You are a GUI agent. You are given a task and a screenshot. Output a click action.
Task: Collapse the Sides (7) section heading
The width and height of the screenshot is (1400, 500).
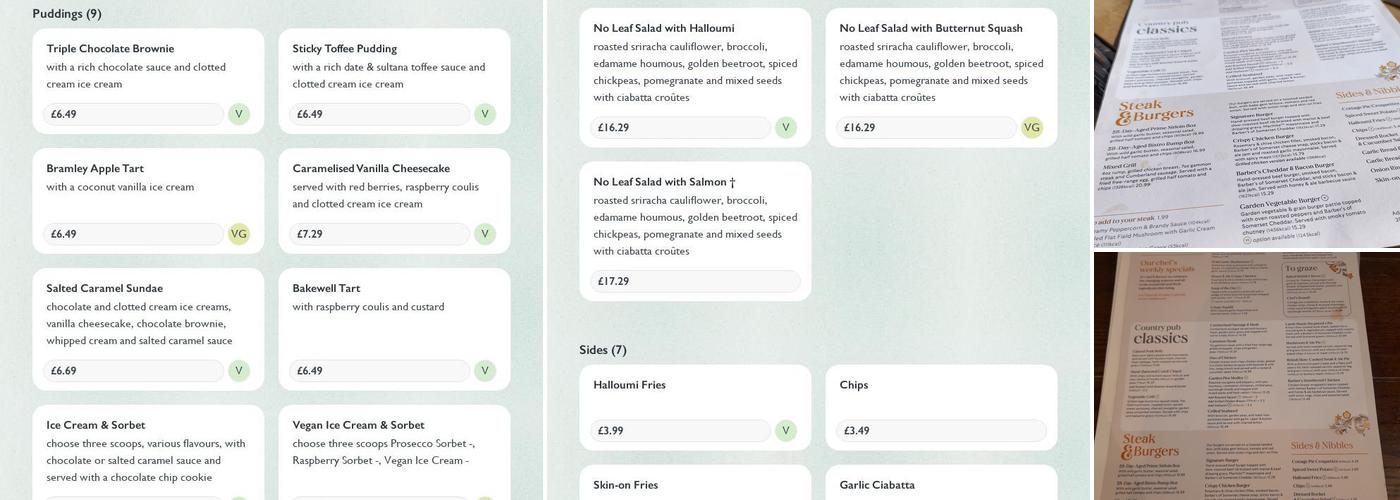click(603, 350)
